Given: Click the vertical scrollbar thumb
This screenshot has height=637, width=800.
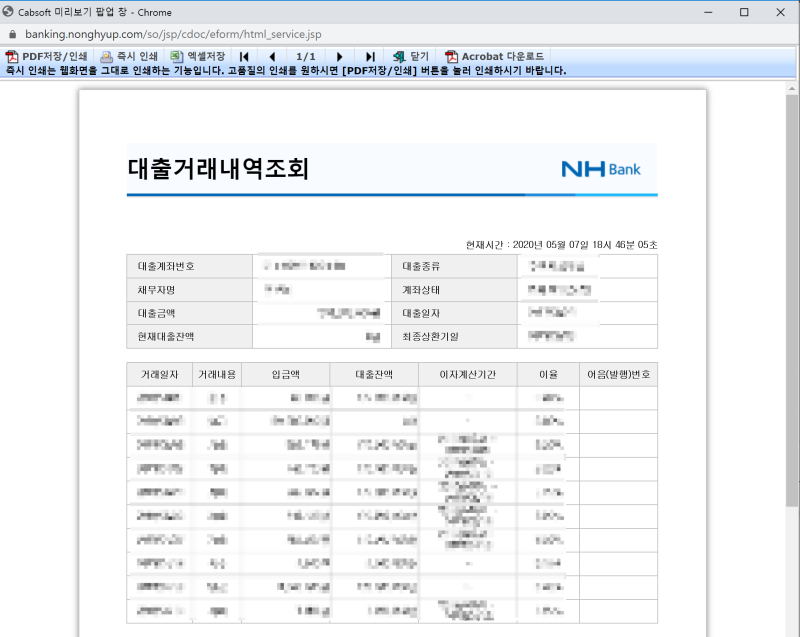Looking at the screenshot, I should pyautogui.click(x=792, y=301).
